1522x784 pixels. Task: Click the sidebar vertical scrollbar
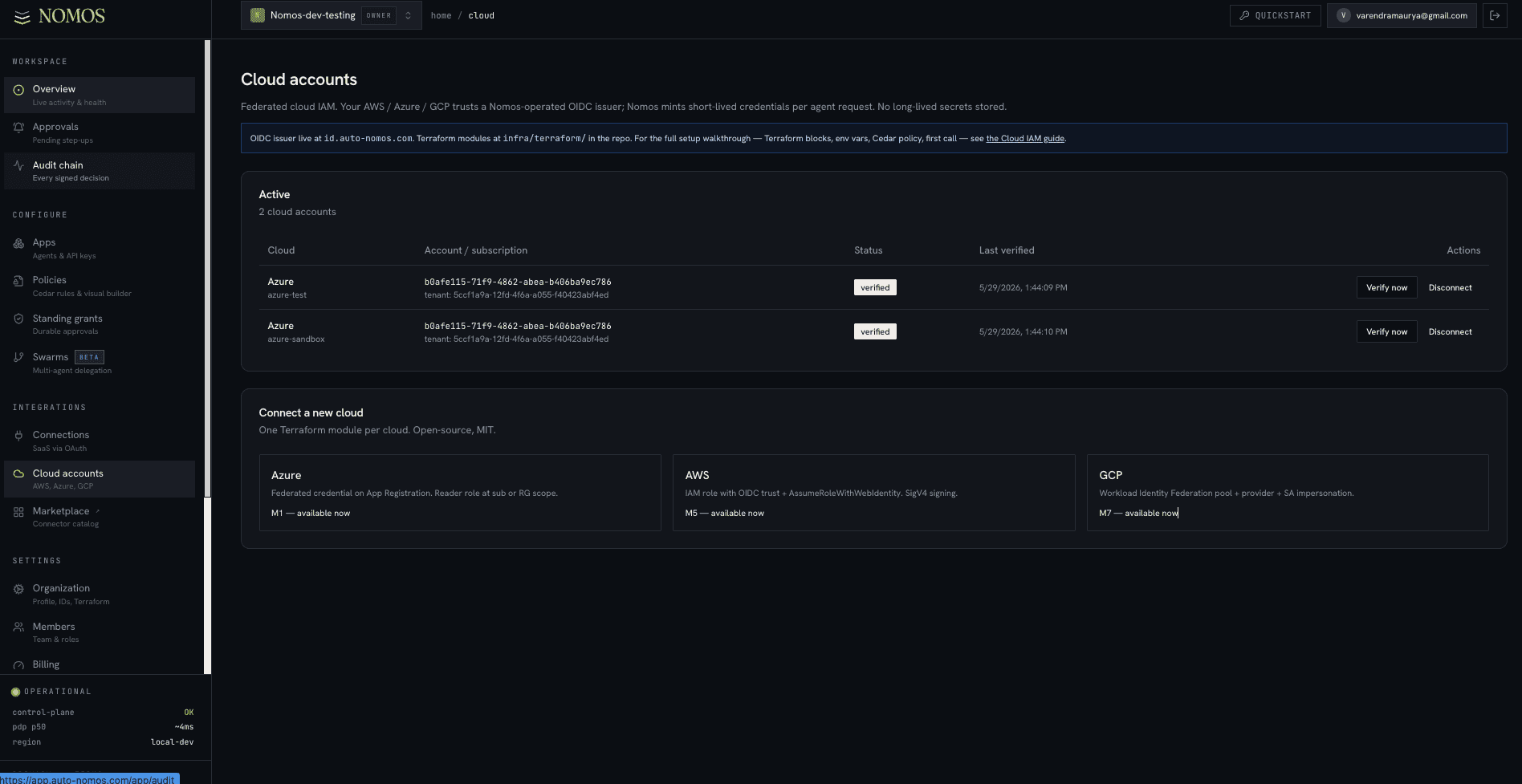208,269
